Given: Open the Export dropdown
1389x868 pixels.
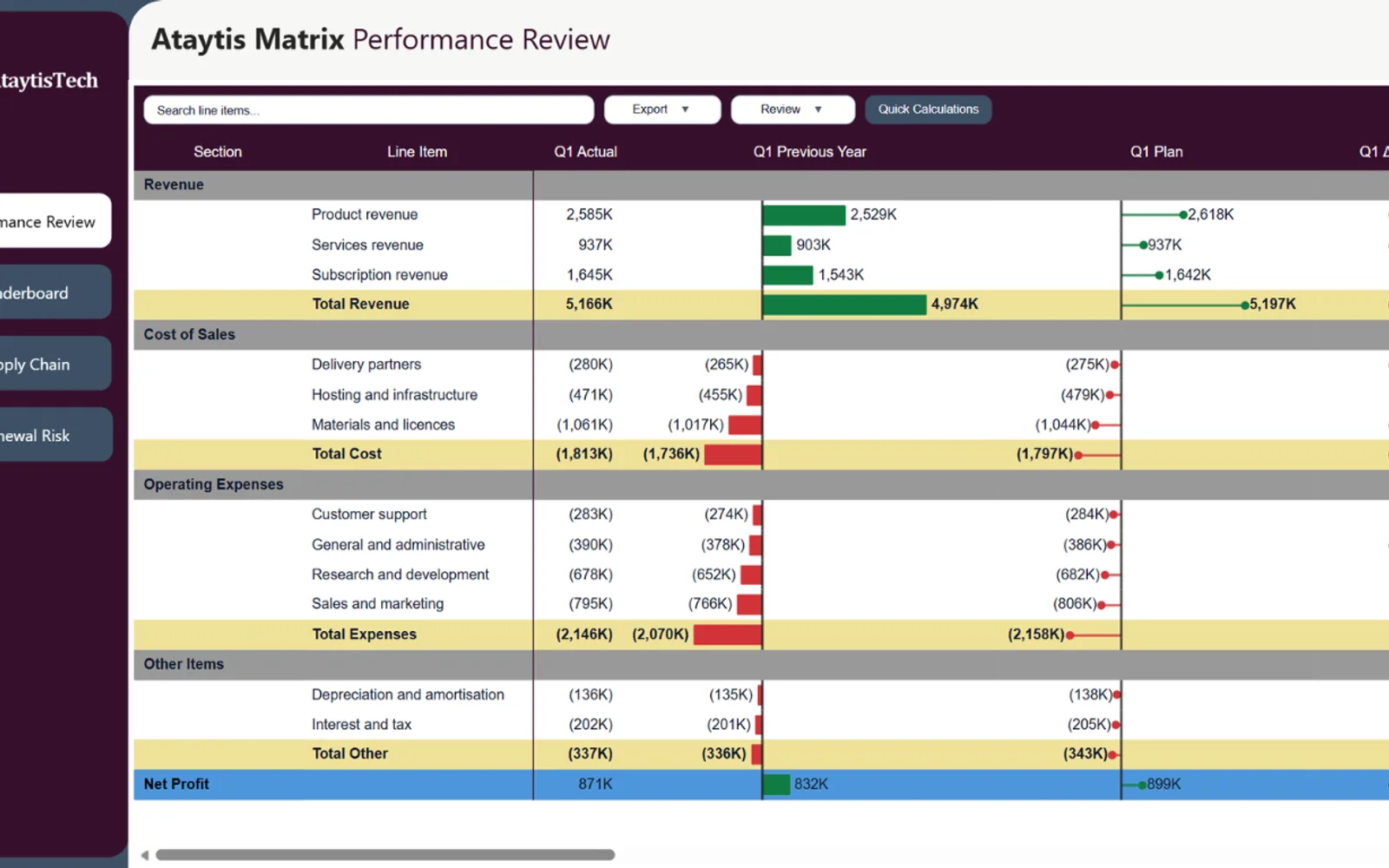Looking at the screenshot, I should (662, 109).
